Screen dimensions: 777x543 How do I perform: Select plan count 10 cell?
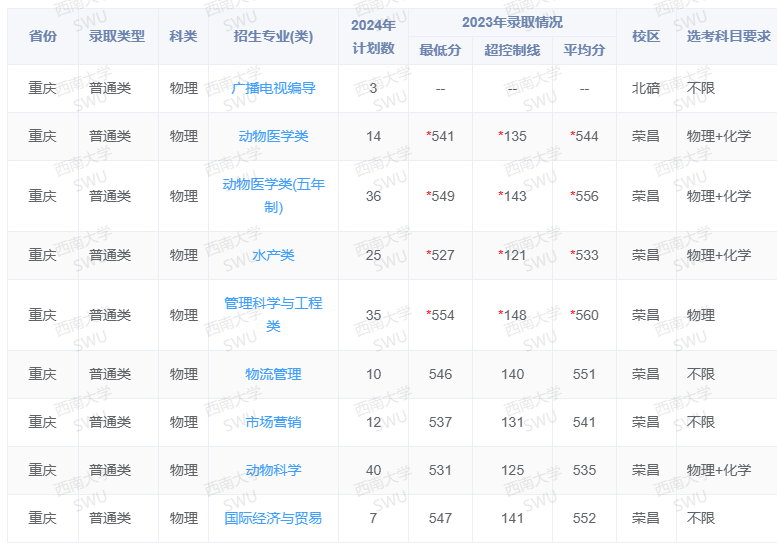[373, 374]
